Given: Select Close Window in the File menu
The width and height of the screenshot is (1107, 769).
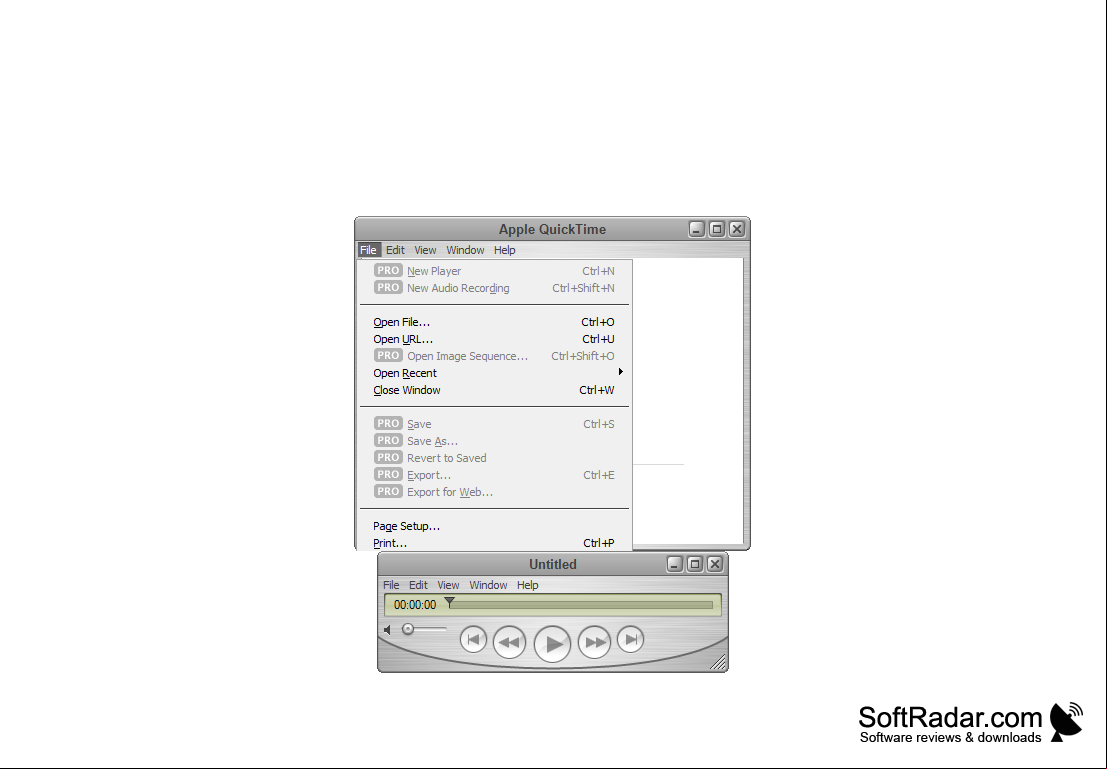Looking at the screenshot, I should point(494,390).
